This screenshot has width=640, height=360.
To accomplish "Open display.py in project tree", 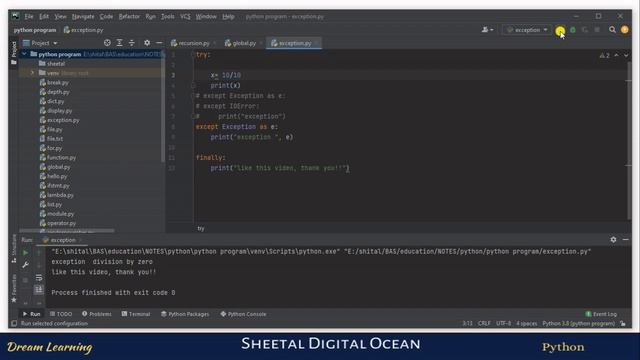I will (x=56, y=111).
